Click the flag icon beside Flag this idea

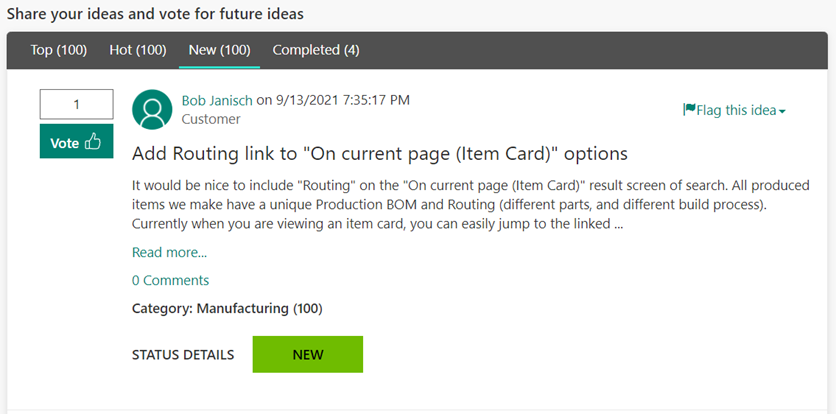(x=689, y=110)
